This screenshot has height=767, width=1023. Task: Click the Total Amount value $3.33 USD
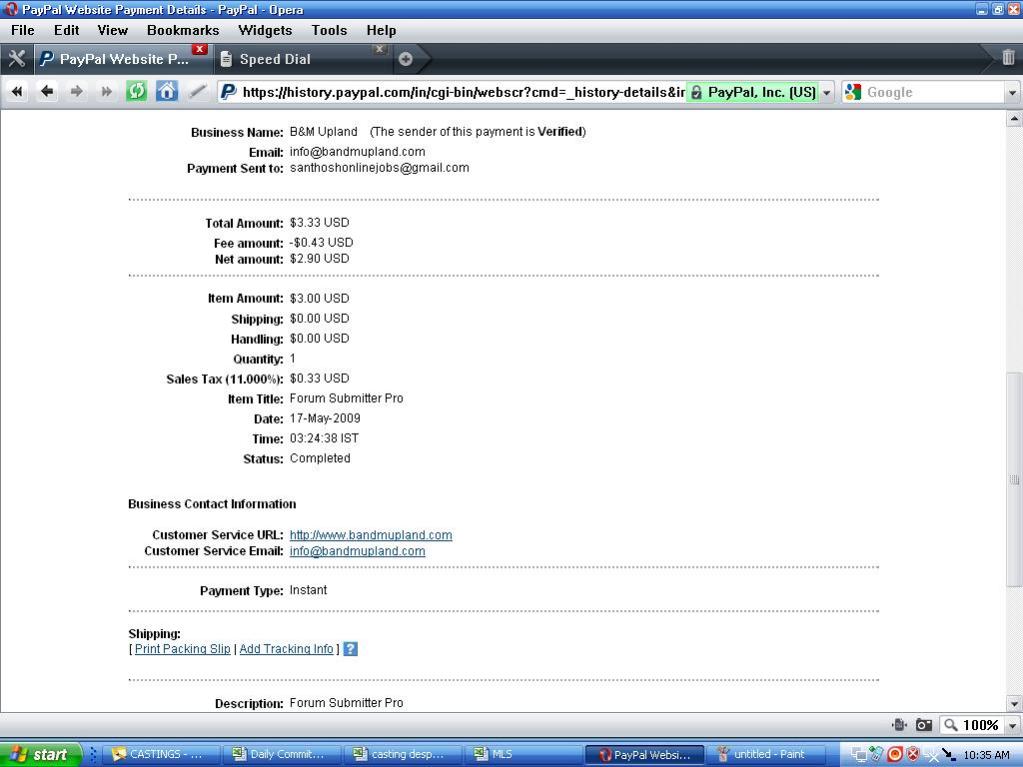[x=319, y=222]
